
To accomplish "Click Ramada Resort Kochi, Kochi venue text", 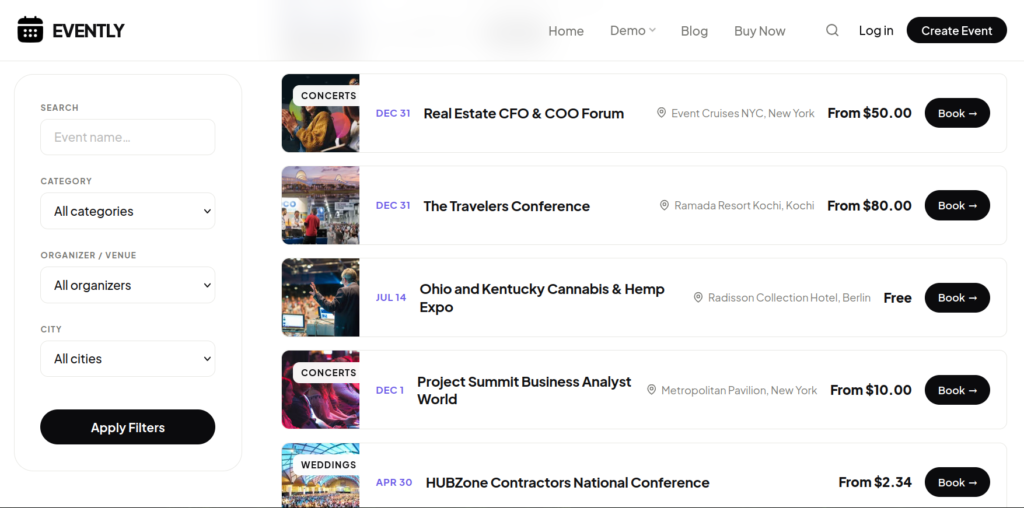I will click(744, 206).
